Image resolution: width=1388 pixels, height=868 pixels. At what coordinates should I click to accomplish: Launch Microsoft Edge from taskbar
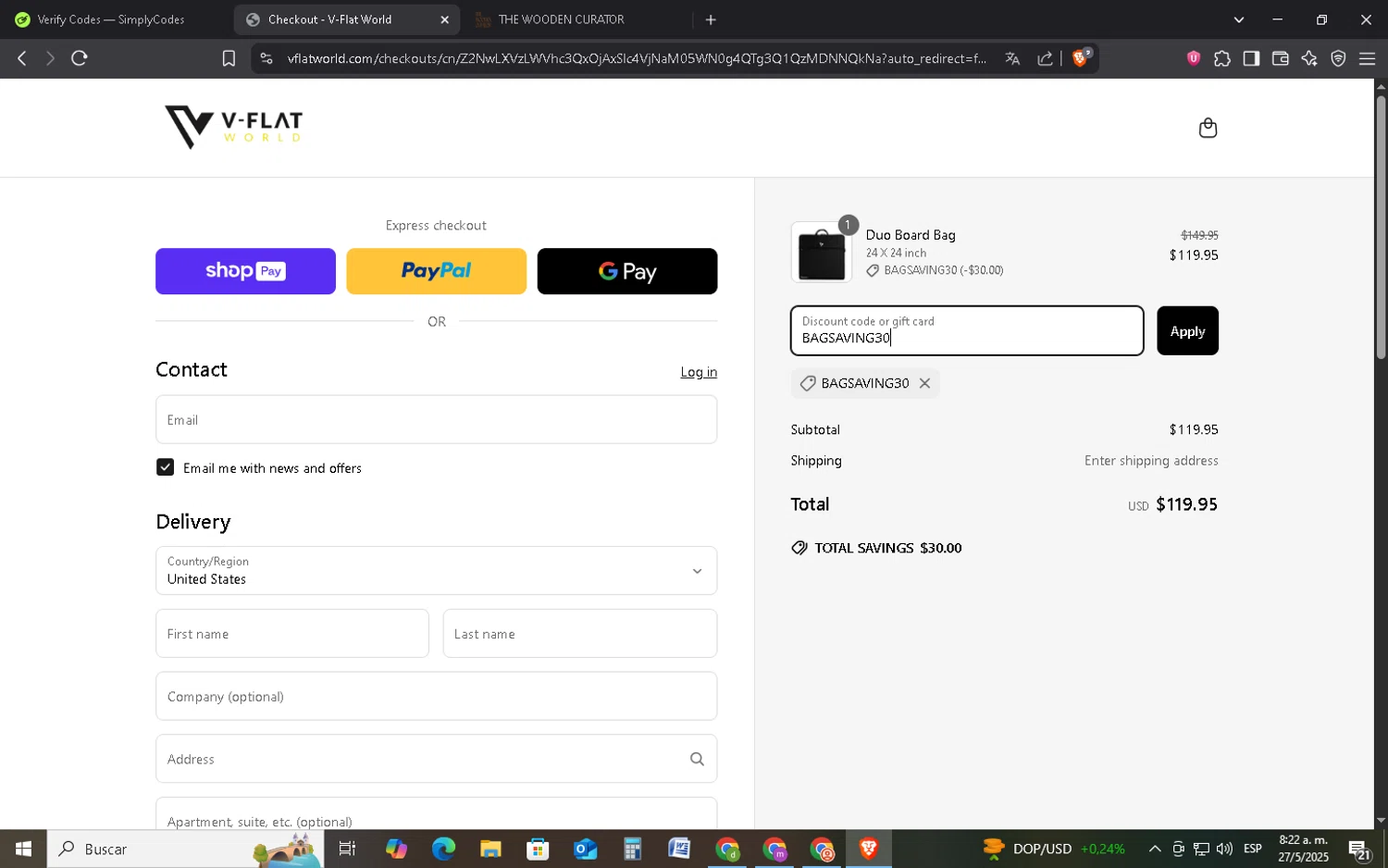click(443, 849)
